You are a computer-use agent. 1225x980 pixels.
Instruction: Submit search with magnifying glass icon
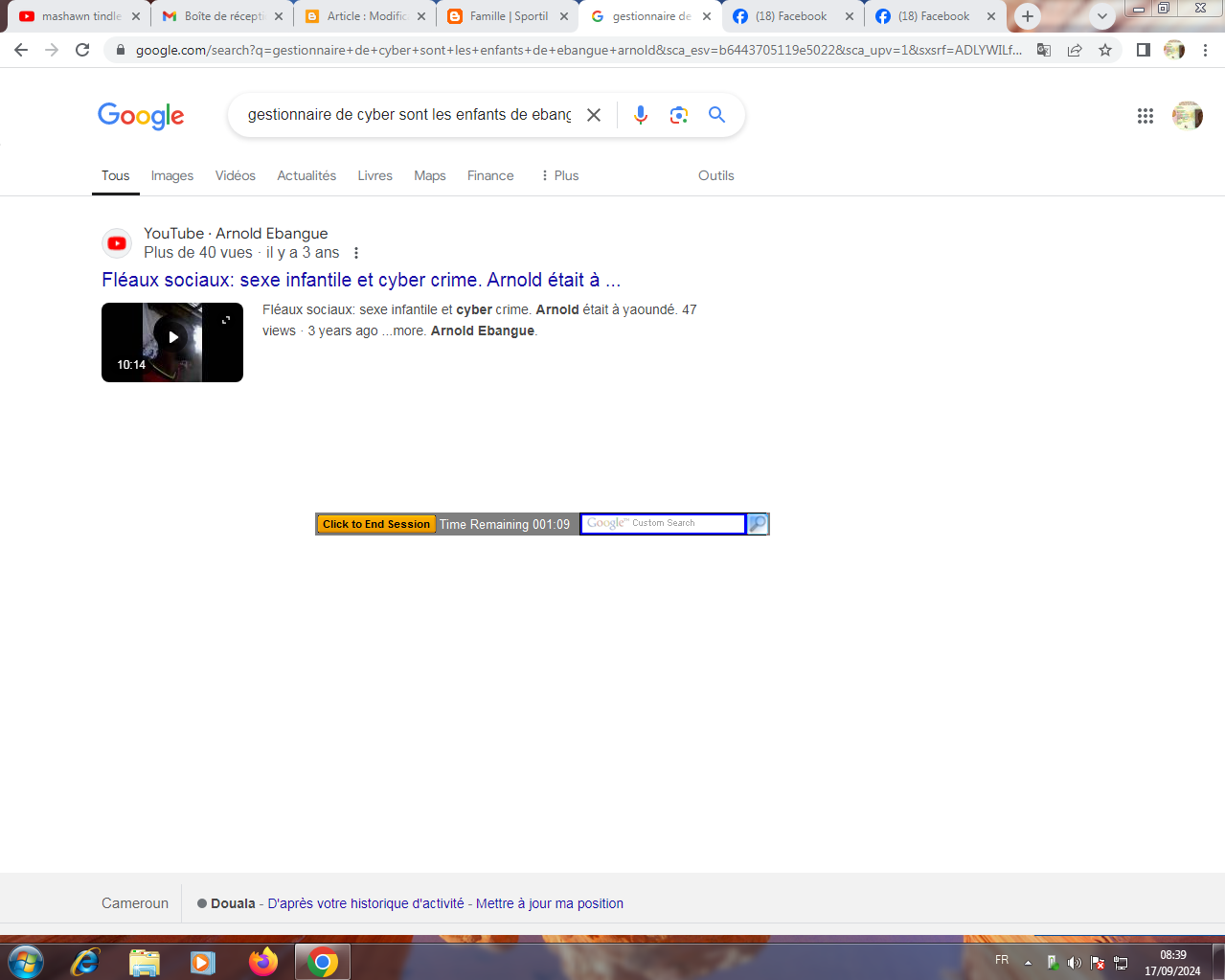click(x=716, y=115)
